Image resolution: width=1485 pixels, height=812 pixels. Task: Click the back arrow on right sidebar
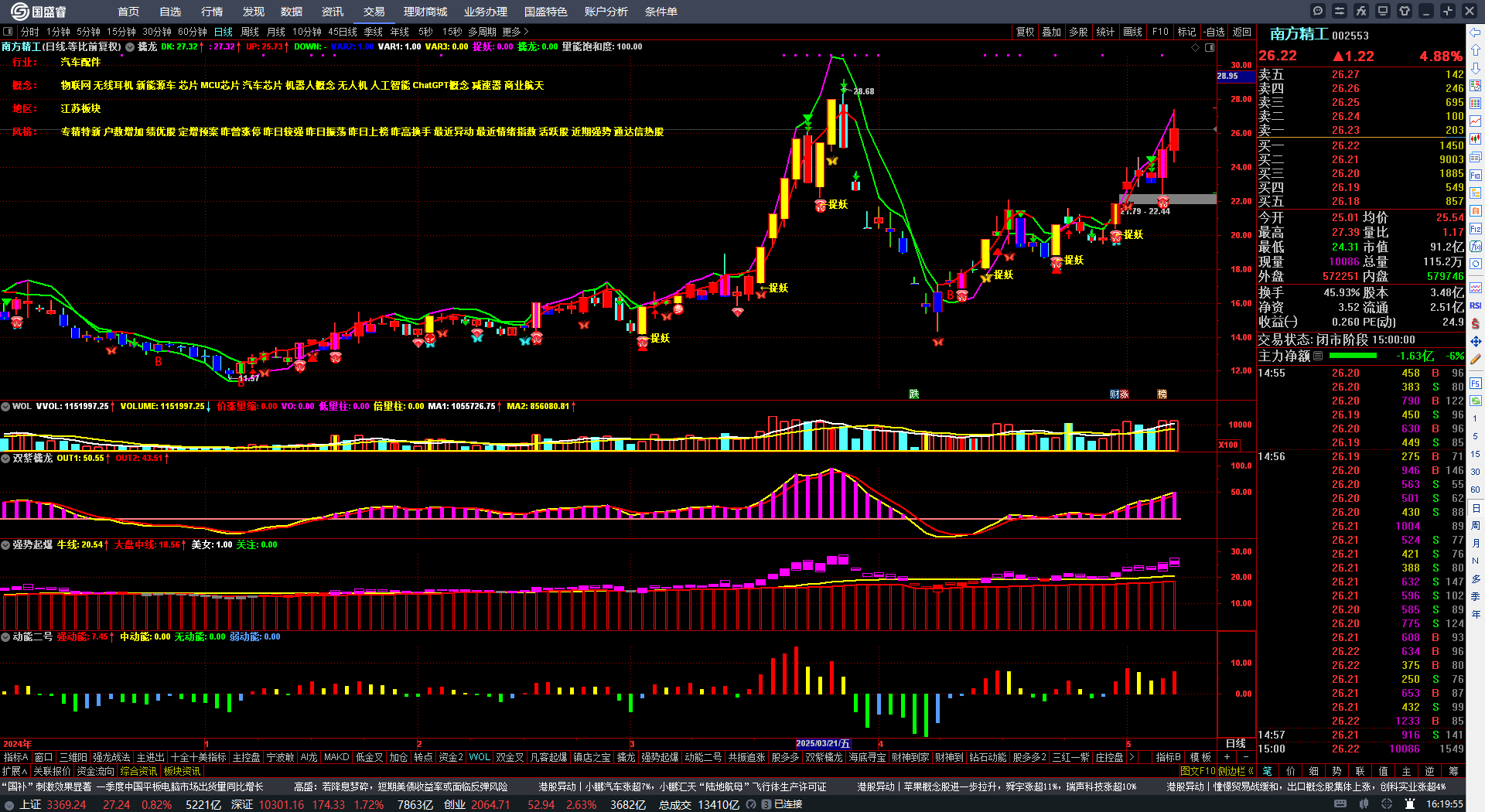(x=1476, y=32)
